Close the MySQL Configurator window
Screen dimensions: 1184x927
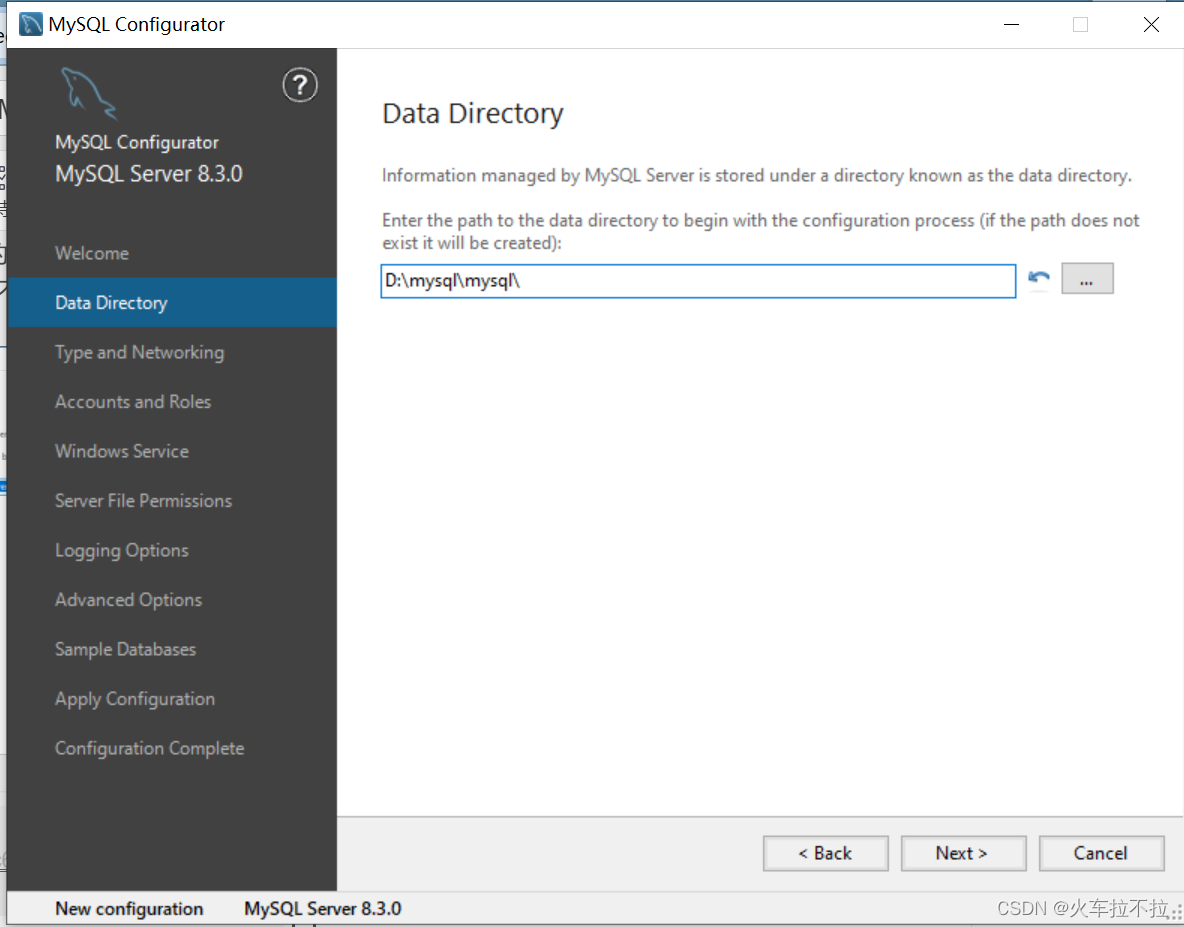click(1151, 24)
